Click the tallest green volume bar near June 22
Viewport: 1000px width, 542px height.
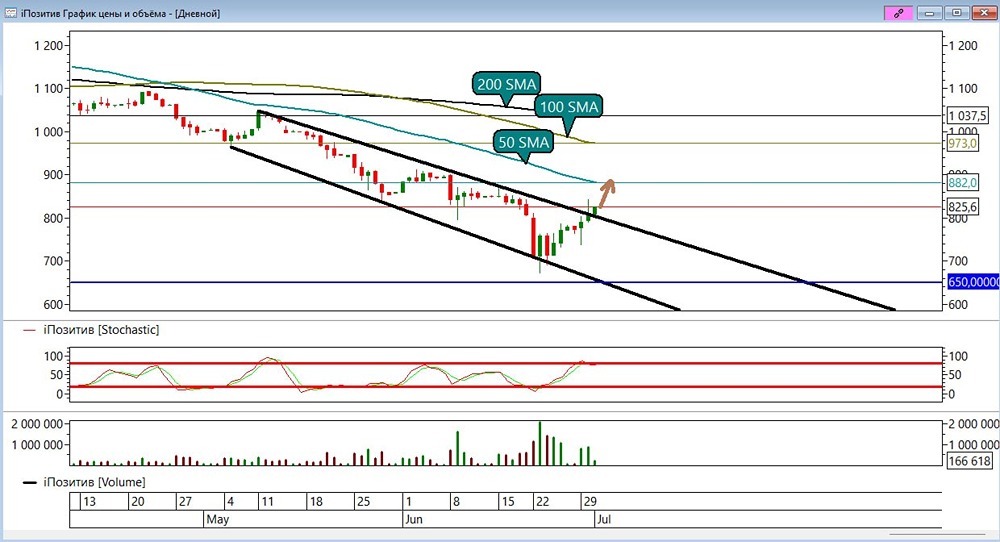click(540, 443)
